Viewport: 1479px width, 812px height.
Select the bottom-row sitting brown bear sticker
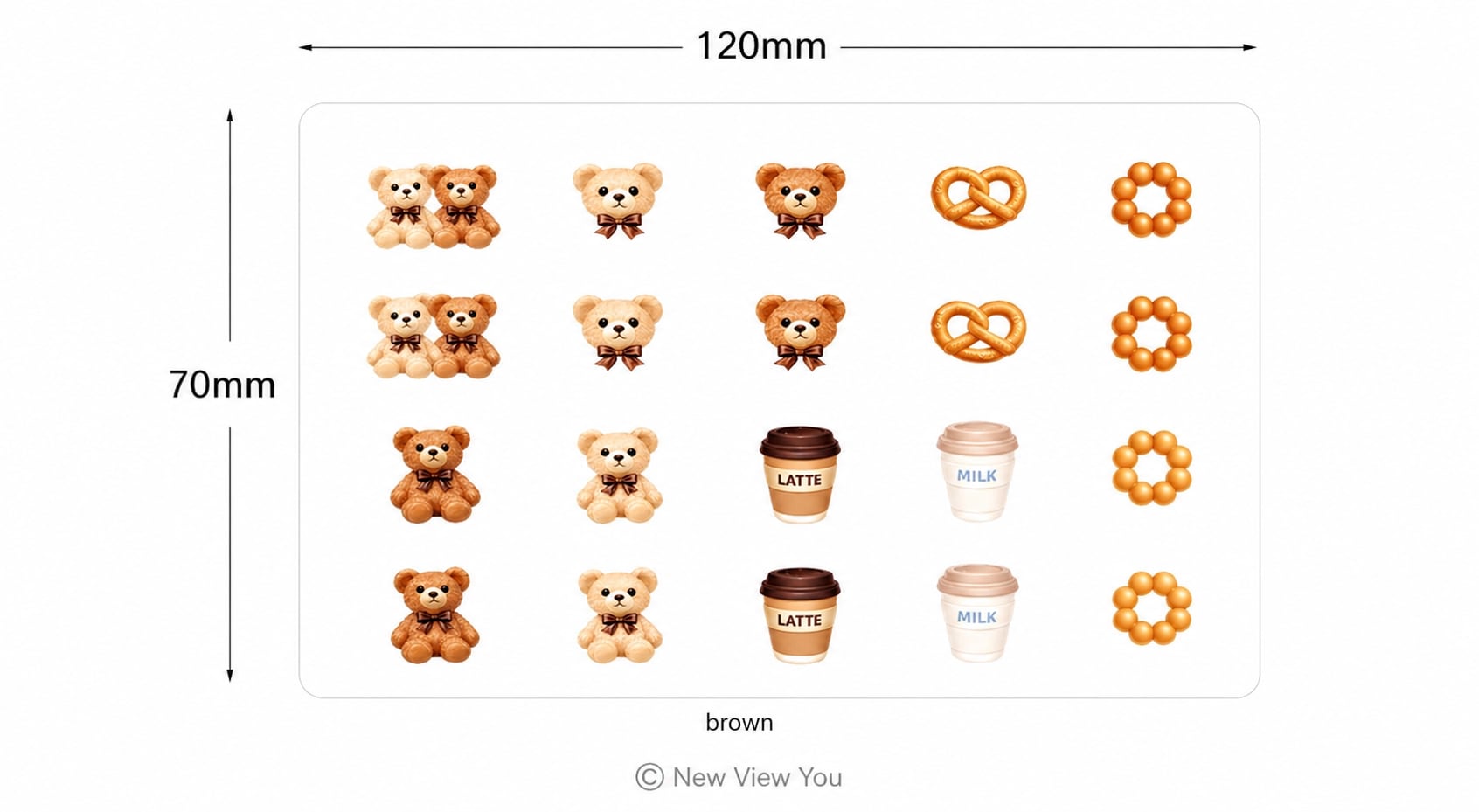point(434,615)
